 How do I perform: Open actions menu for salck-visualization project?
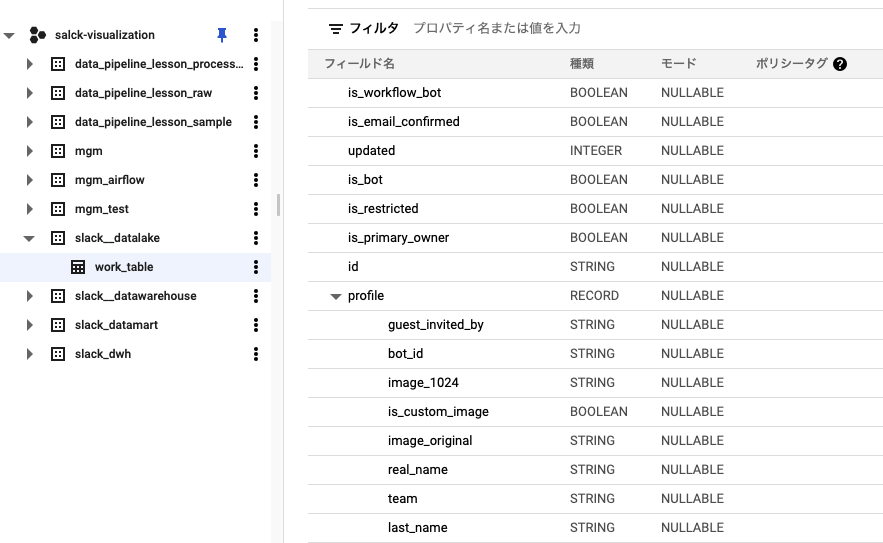[256, 35]
